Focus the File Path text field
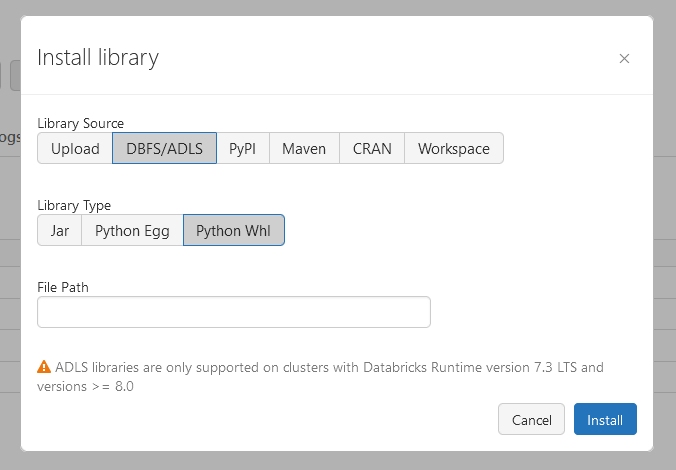Screen dimensions: 676x470 pos(233,312)
